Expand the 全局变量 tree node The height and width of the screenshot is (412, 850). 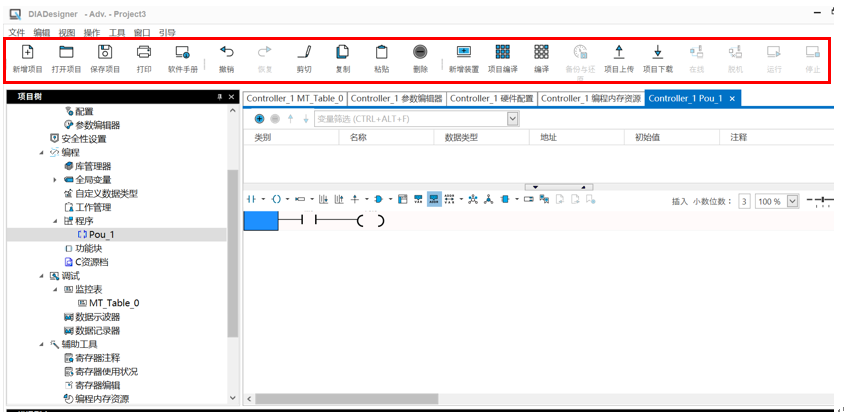(55, 180)
